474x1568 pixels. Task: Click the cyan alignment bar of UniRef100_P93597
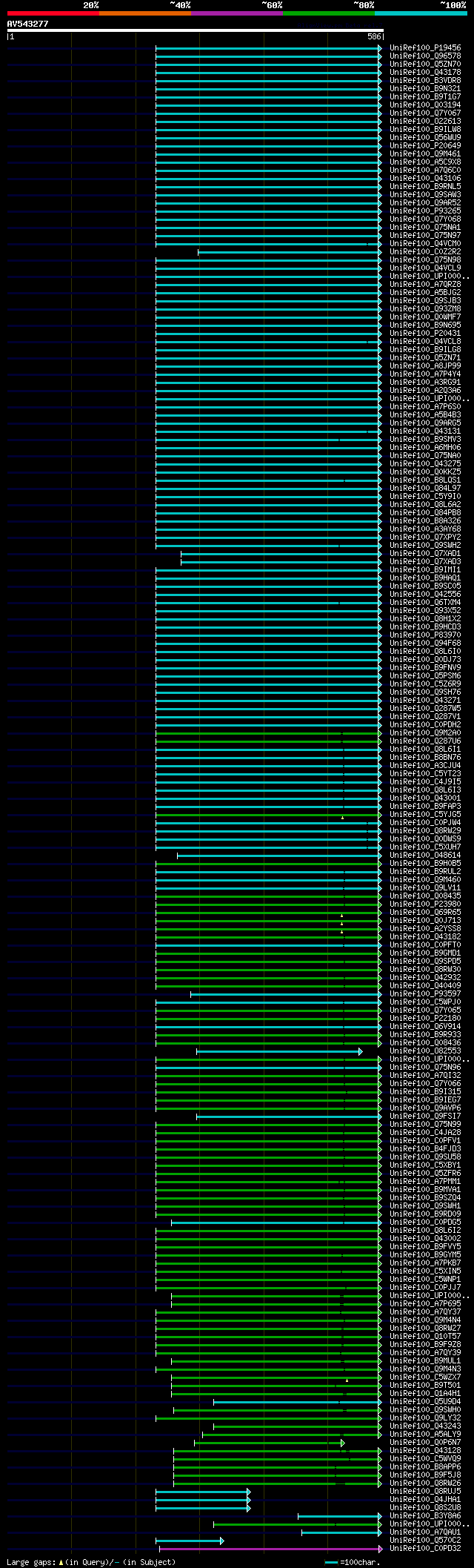pos(286,993)
